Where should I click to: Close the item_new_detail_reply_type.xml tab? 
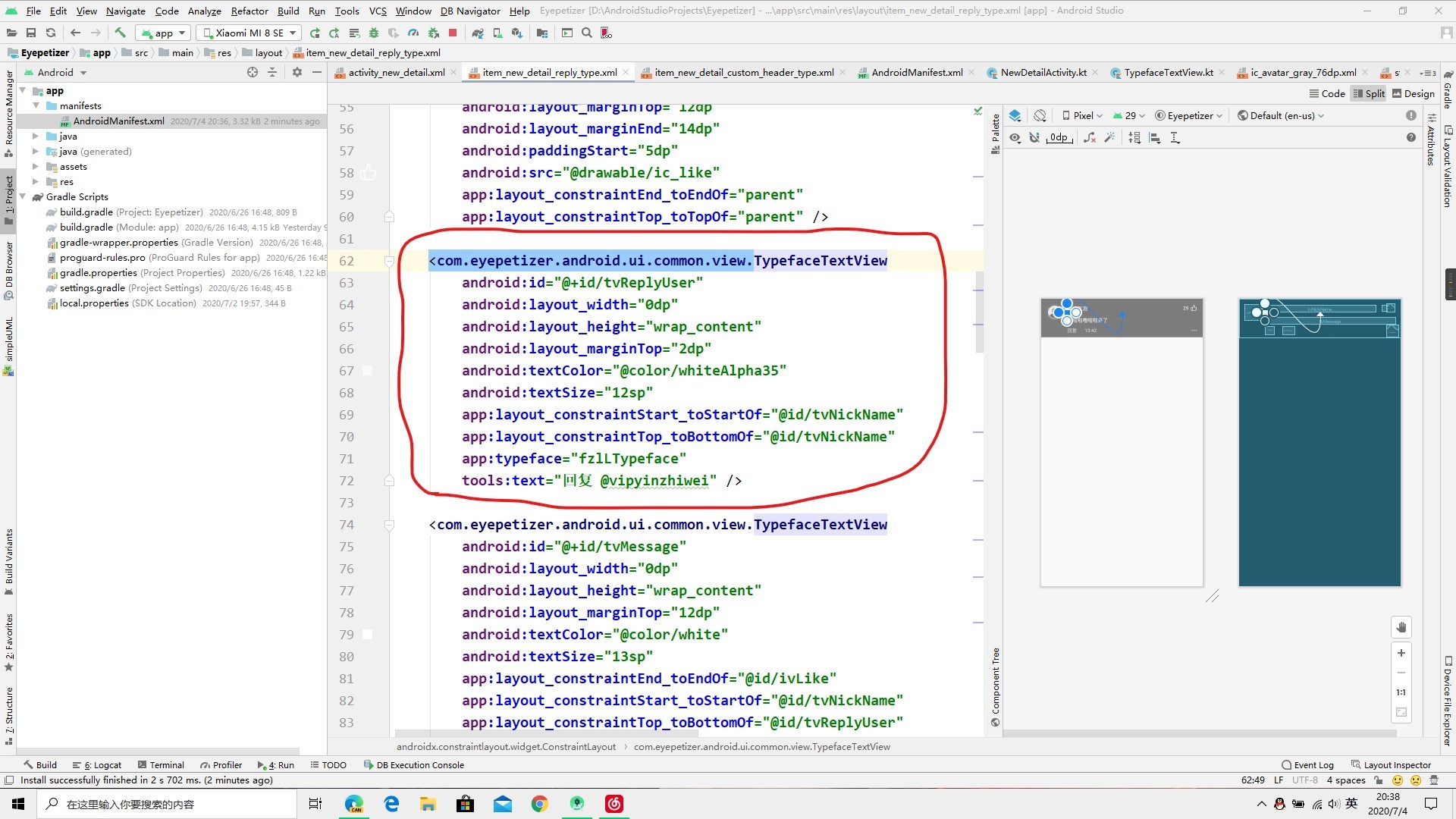pos(626,73)
